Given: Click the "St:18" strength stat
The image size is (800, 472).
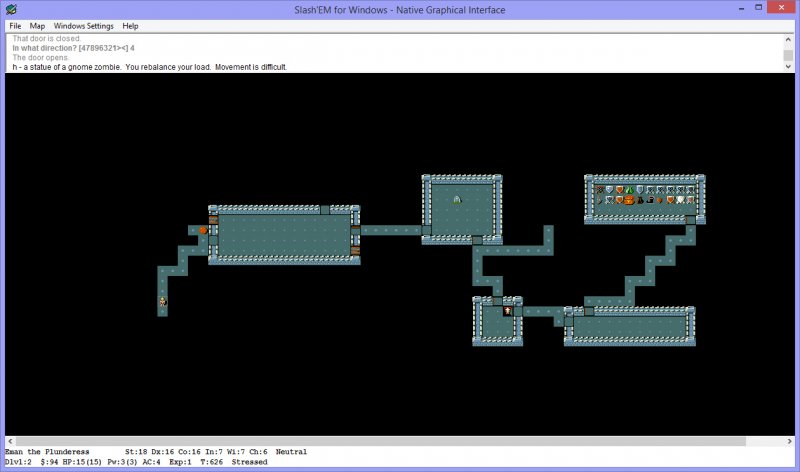Looking at the screenshot, I should (137, 452).
